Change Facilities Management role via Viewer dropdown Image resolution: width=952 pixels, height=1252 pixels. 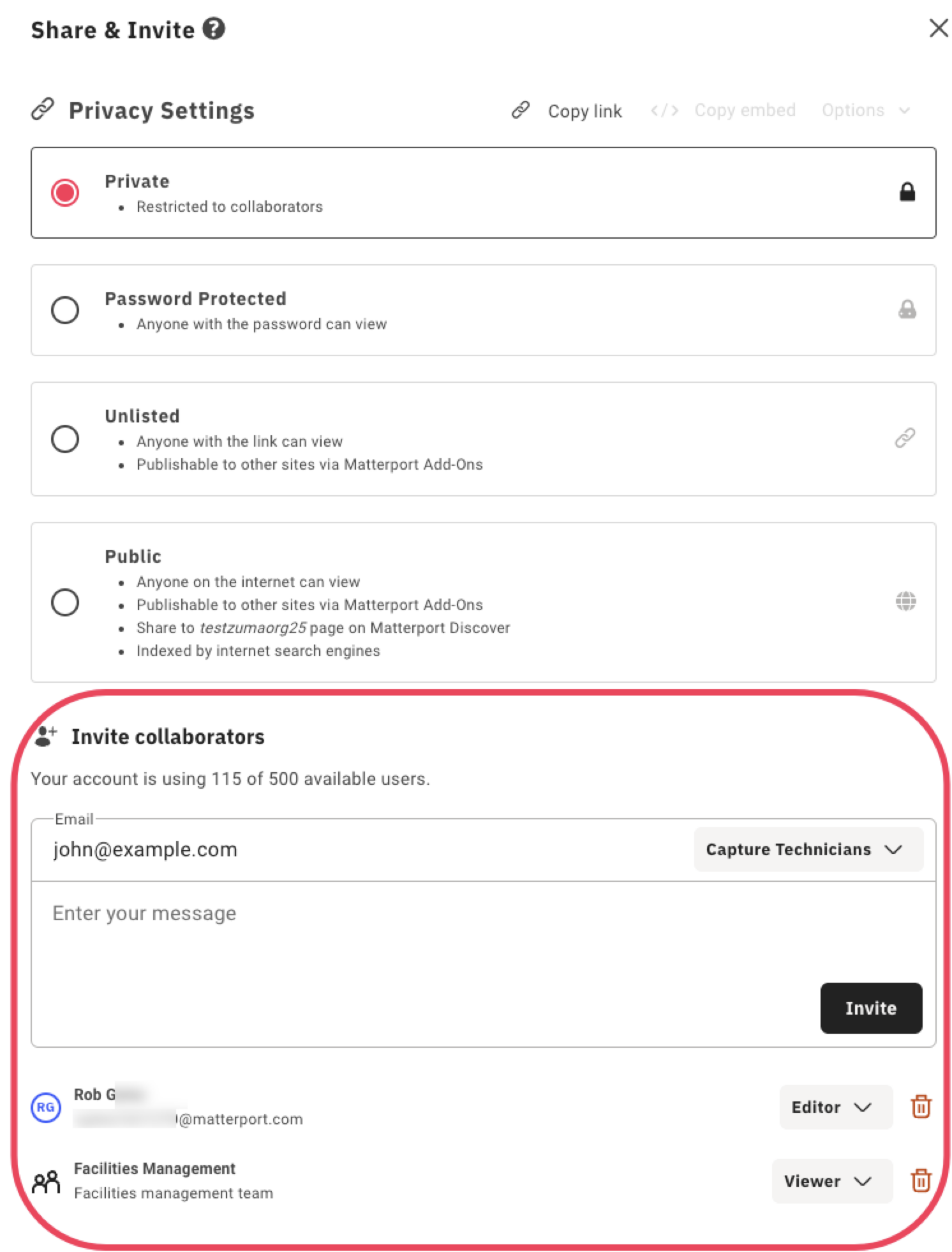[x=831, y=1181]
